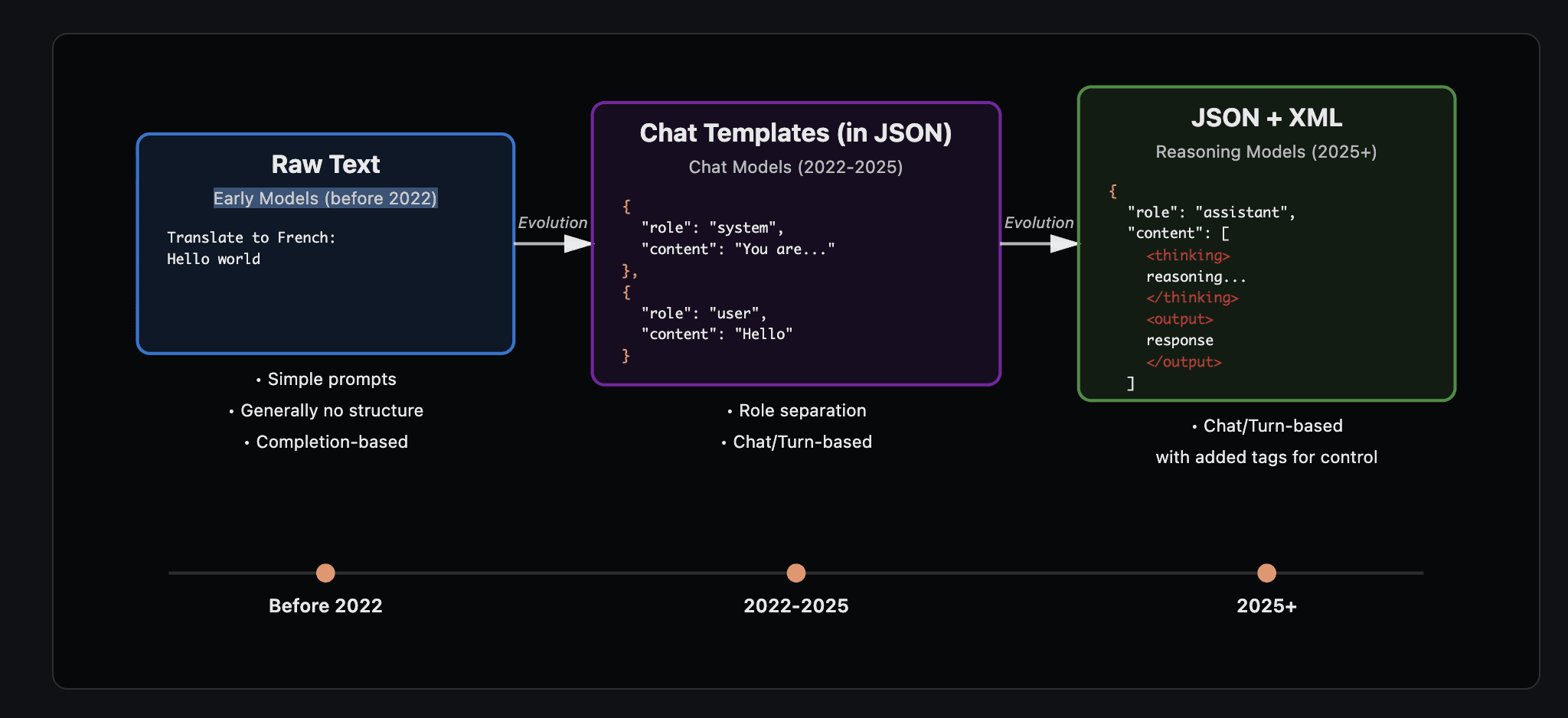
Task: Click the arrowhead pointing into Chat Templates box
Action: (577, 243)
